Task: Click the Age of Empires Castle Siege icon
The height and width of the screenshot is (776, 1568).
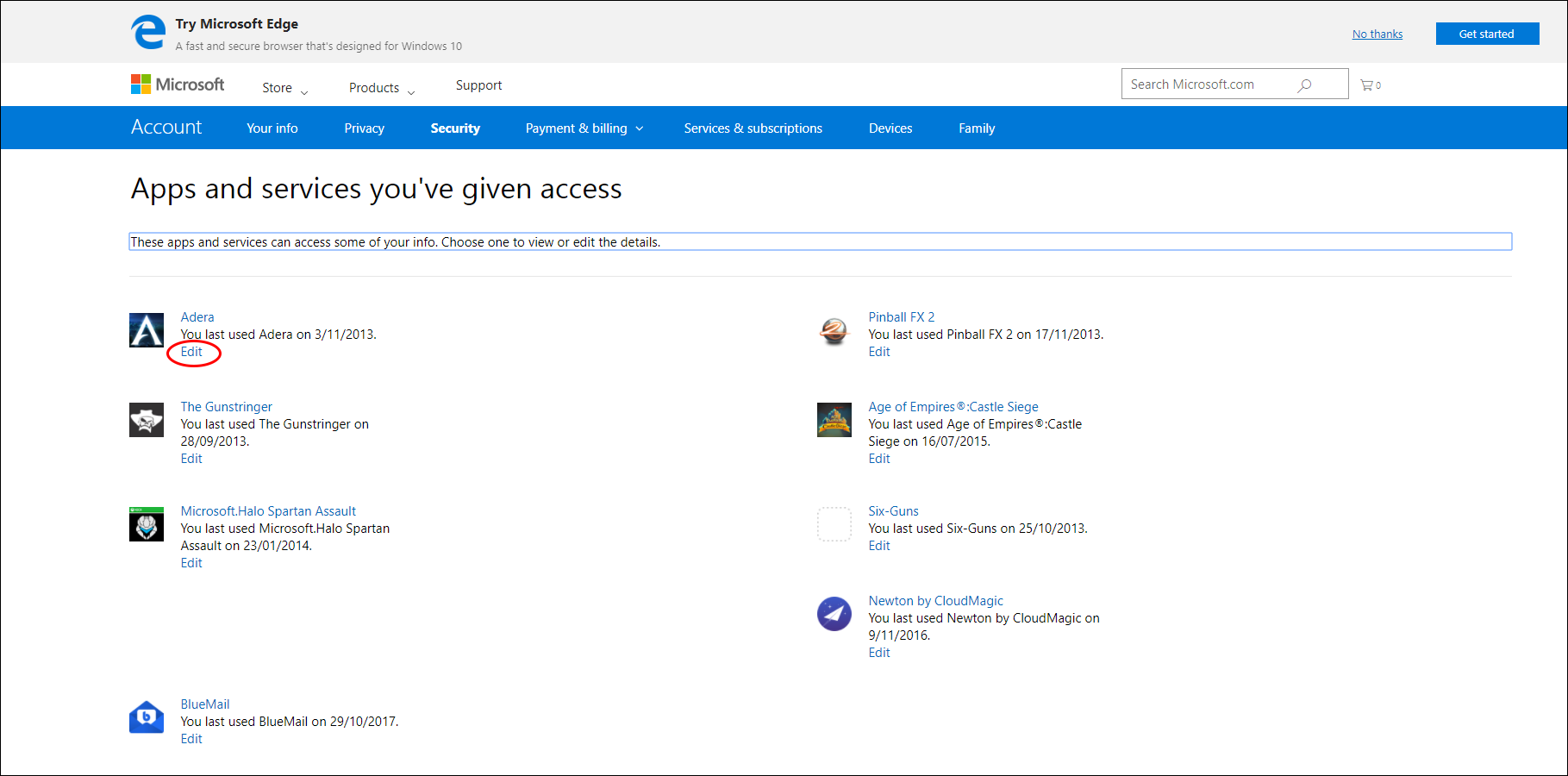Action: coord(834,420)
